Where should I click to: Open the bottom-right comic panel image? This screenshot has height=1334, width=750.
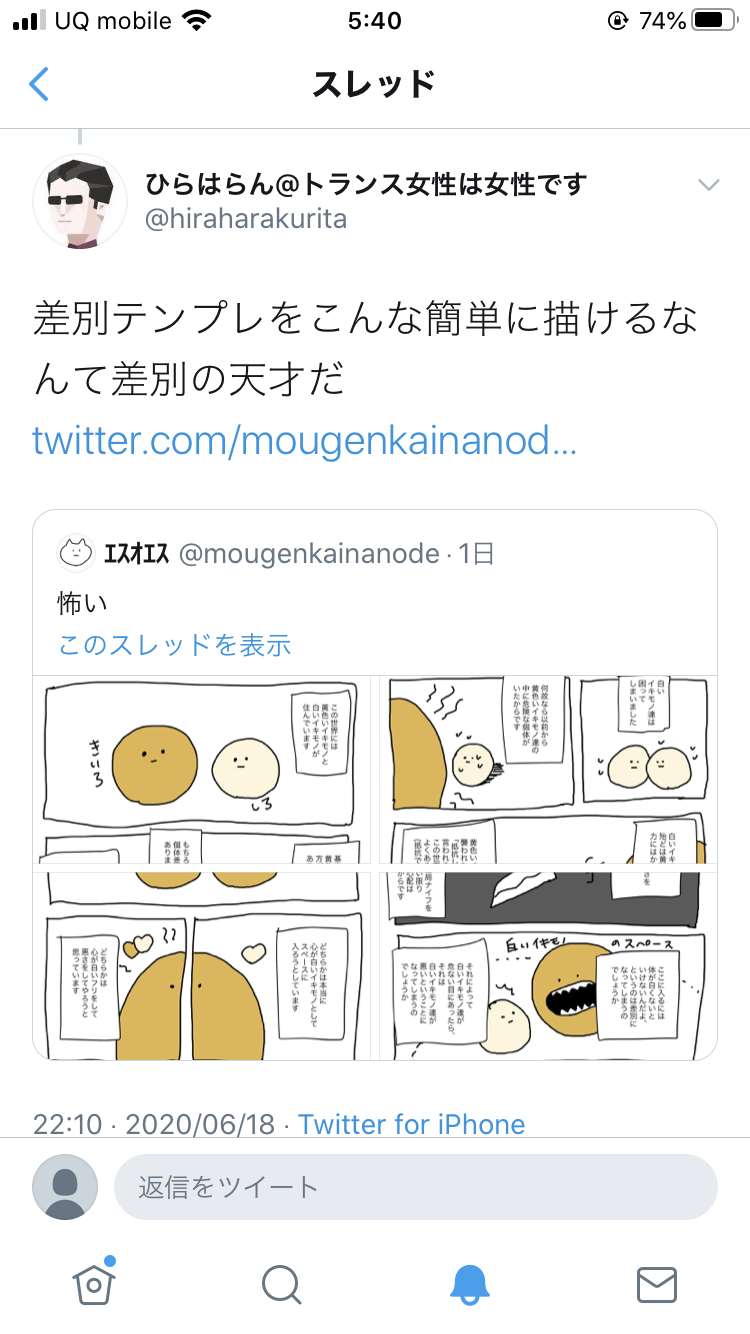[547, 965]
